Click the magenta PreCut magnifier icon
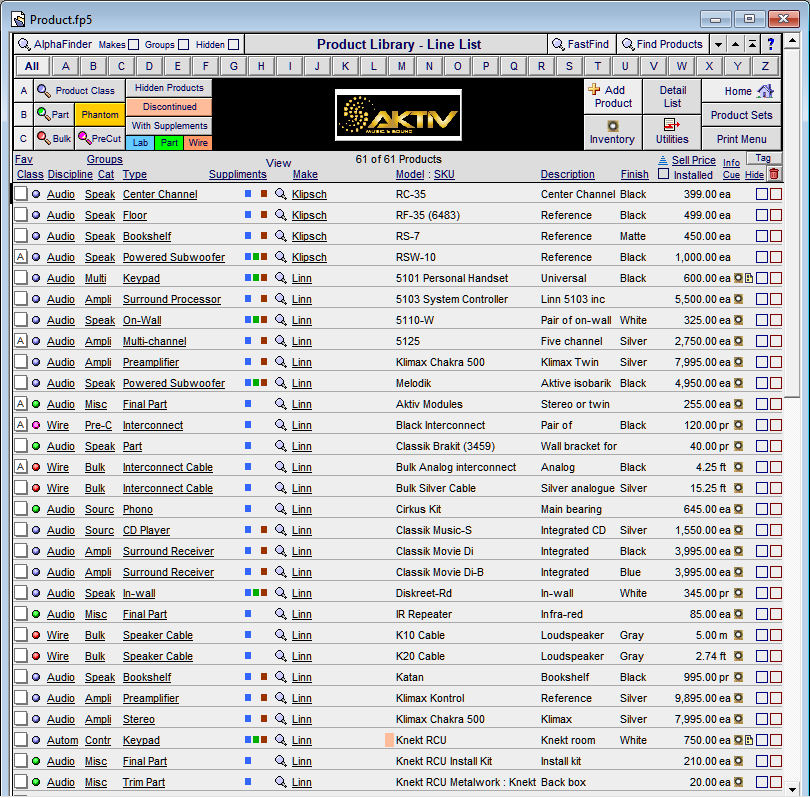 pos(84,138)
